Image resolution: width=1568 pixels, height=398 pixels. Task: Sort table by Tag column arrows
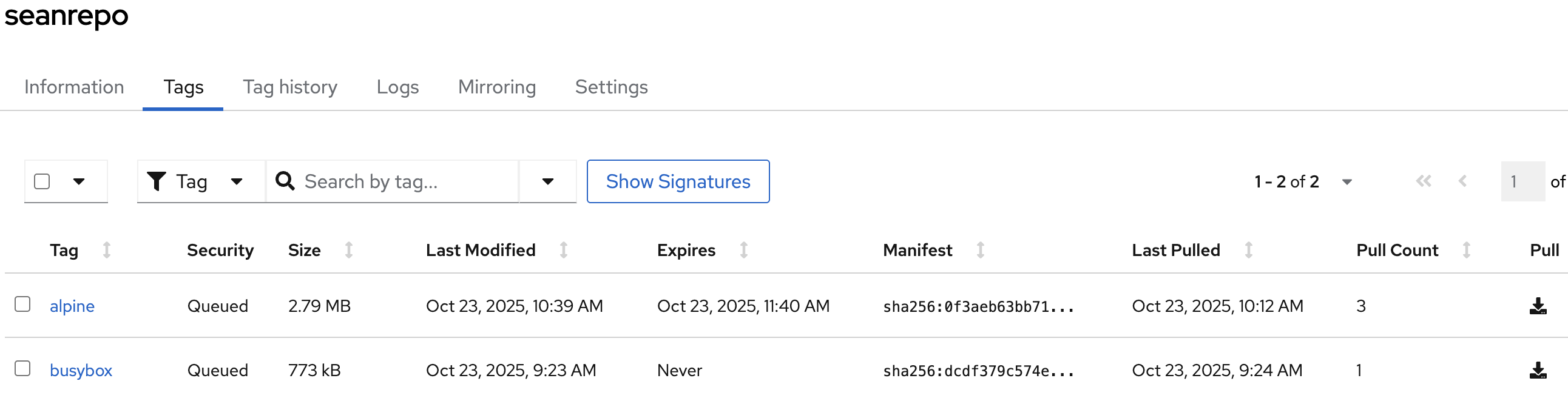tap(107, 250)
